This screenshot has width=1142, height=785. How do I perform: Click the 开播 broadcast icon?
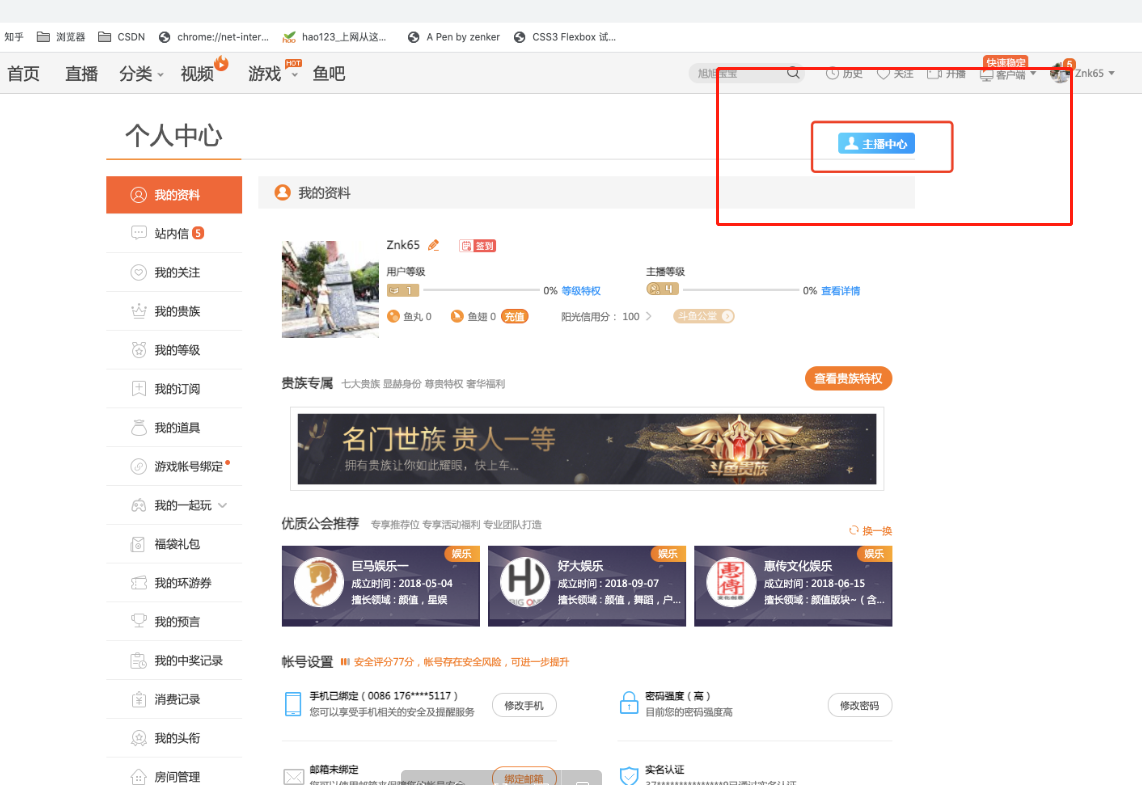pyautogui.click(x=934, y=74)
